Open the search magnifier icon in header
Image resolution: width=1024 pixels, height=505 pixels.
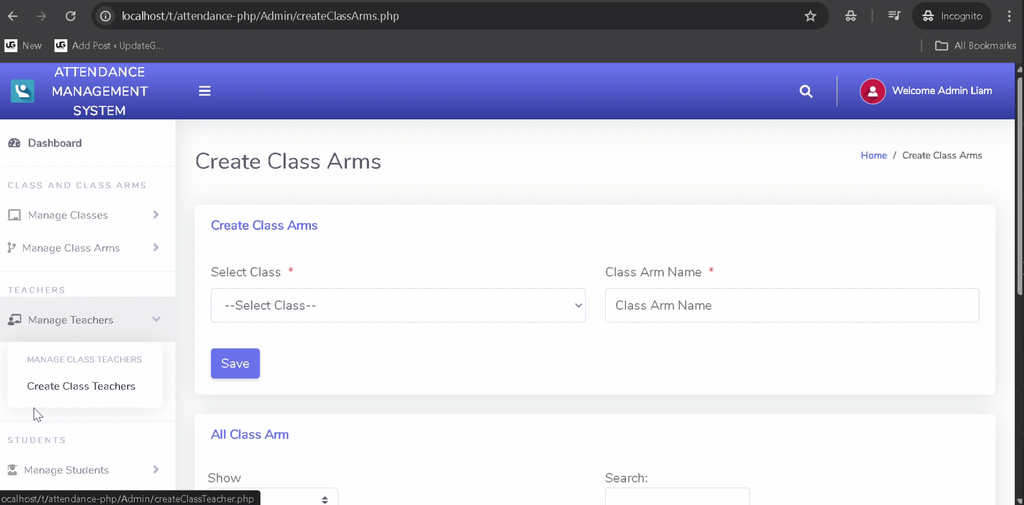click(x=806, y=91)
